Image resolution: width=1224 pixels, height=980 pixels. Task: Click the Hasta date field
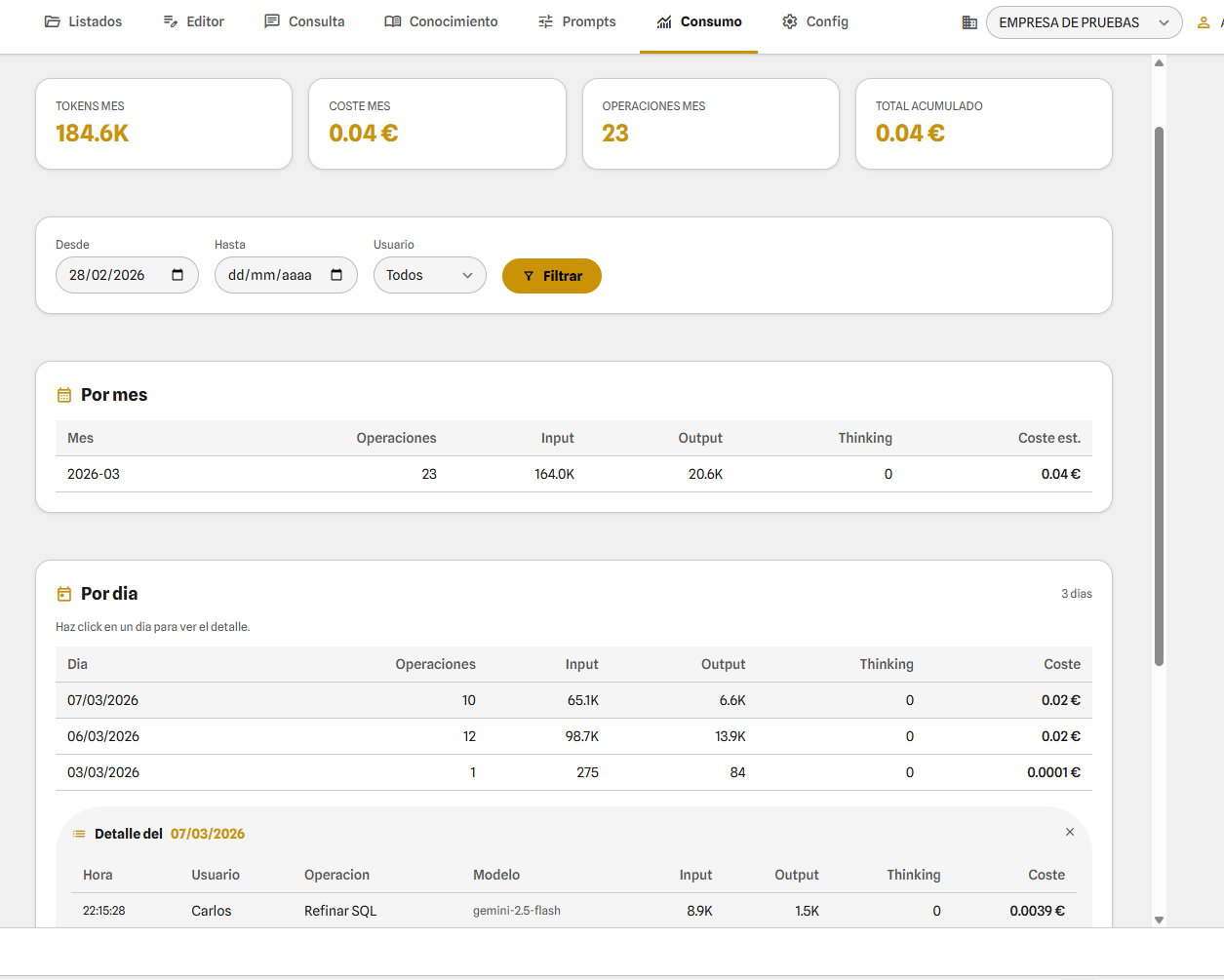286,275
